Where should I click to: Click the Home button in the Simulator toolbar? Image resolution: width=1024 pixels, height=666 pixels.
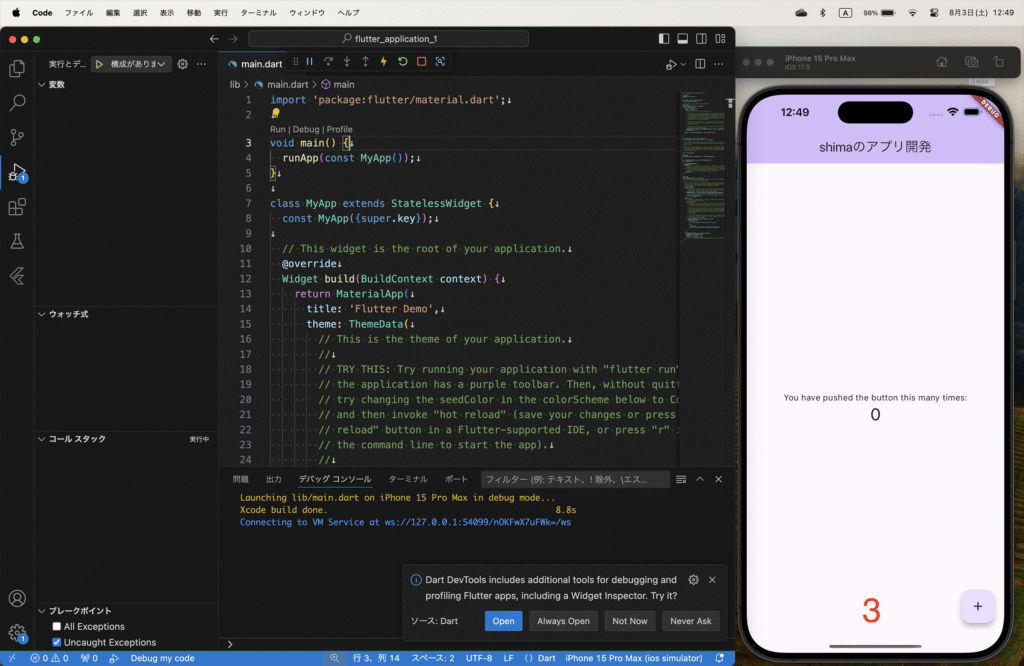tap(942, 62)
